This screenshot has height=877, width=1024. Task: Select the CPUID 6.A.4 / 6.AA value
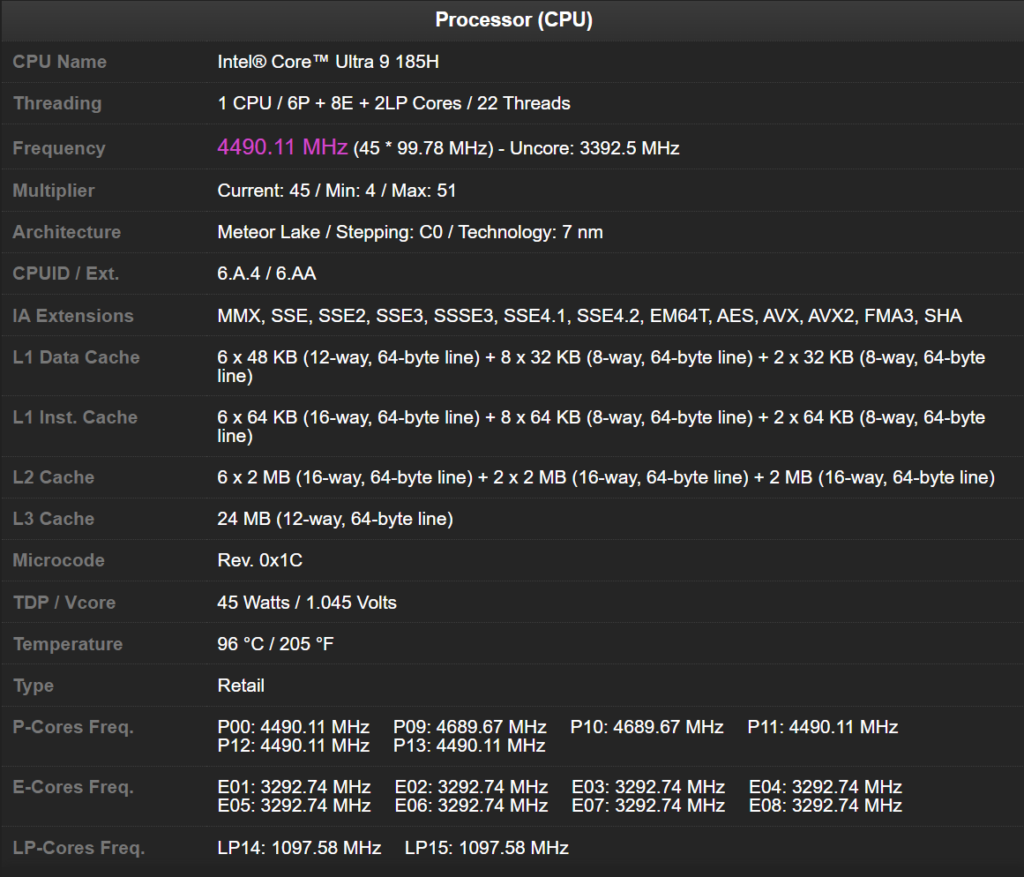[x=267, y=274]
